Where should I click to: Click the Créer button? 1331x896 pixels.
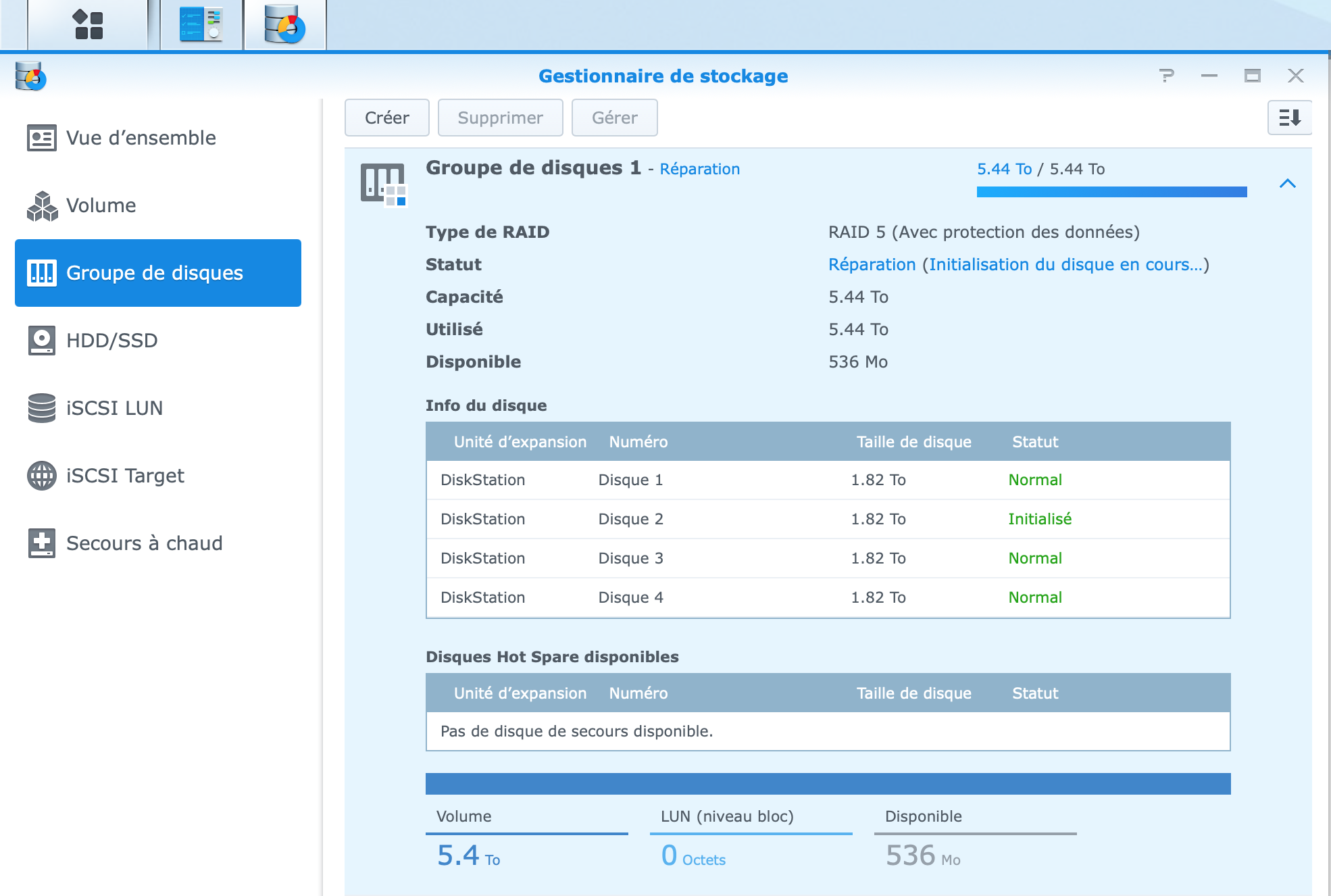click(x=386, y=118)
